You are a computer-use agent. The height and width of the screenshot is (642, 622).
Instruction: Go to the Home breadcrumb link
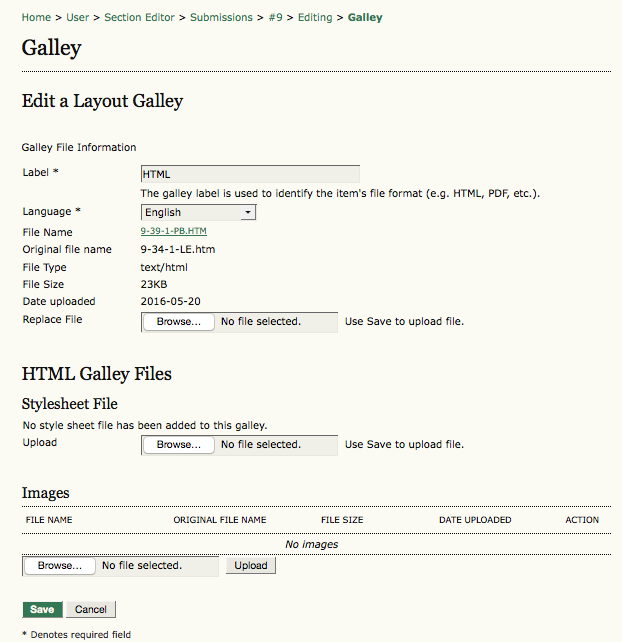(x=36, y=17)
